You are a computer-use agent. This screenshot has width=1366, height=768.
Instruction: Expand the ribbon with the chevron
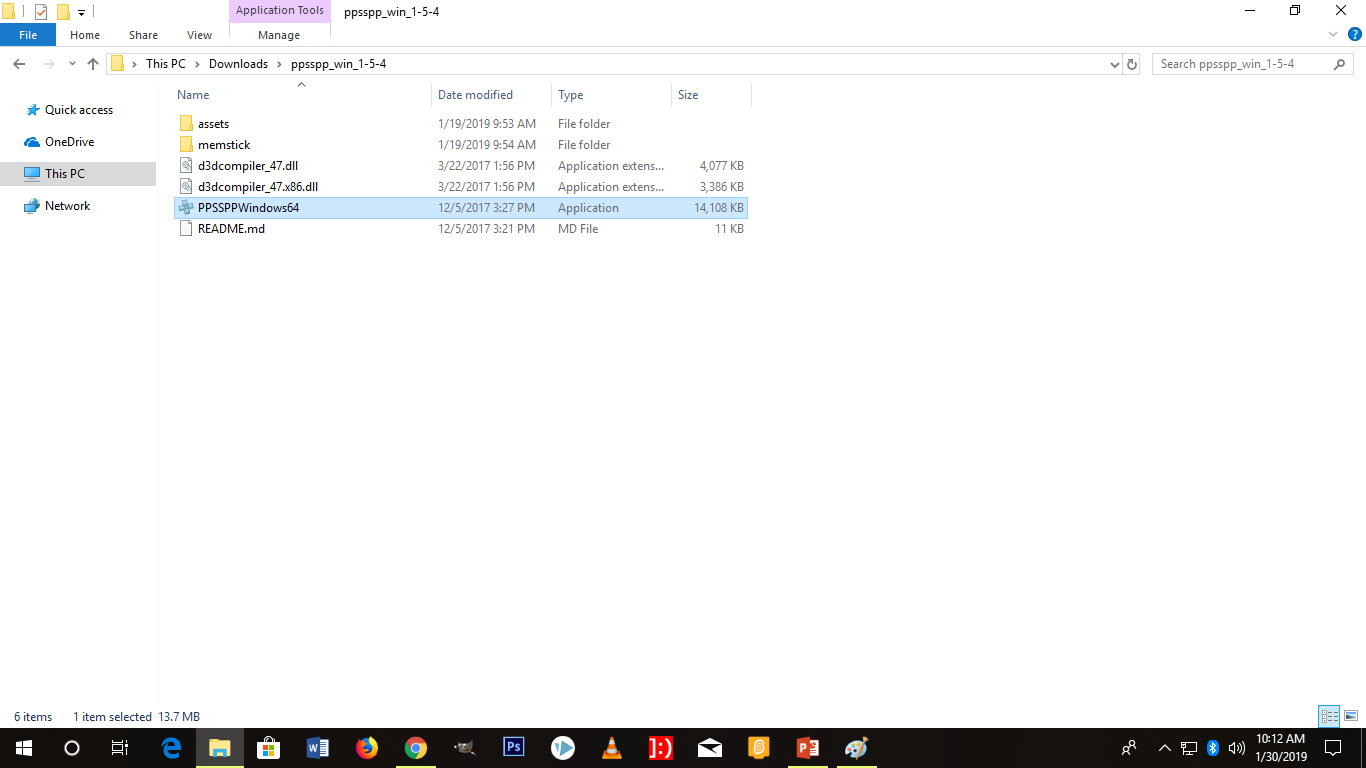pos(1332,35)
